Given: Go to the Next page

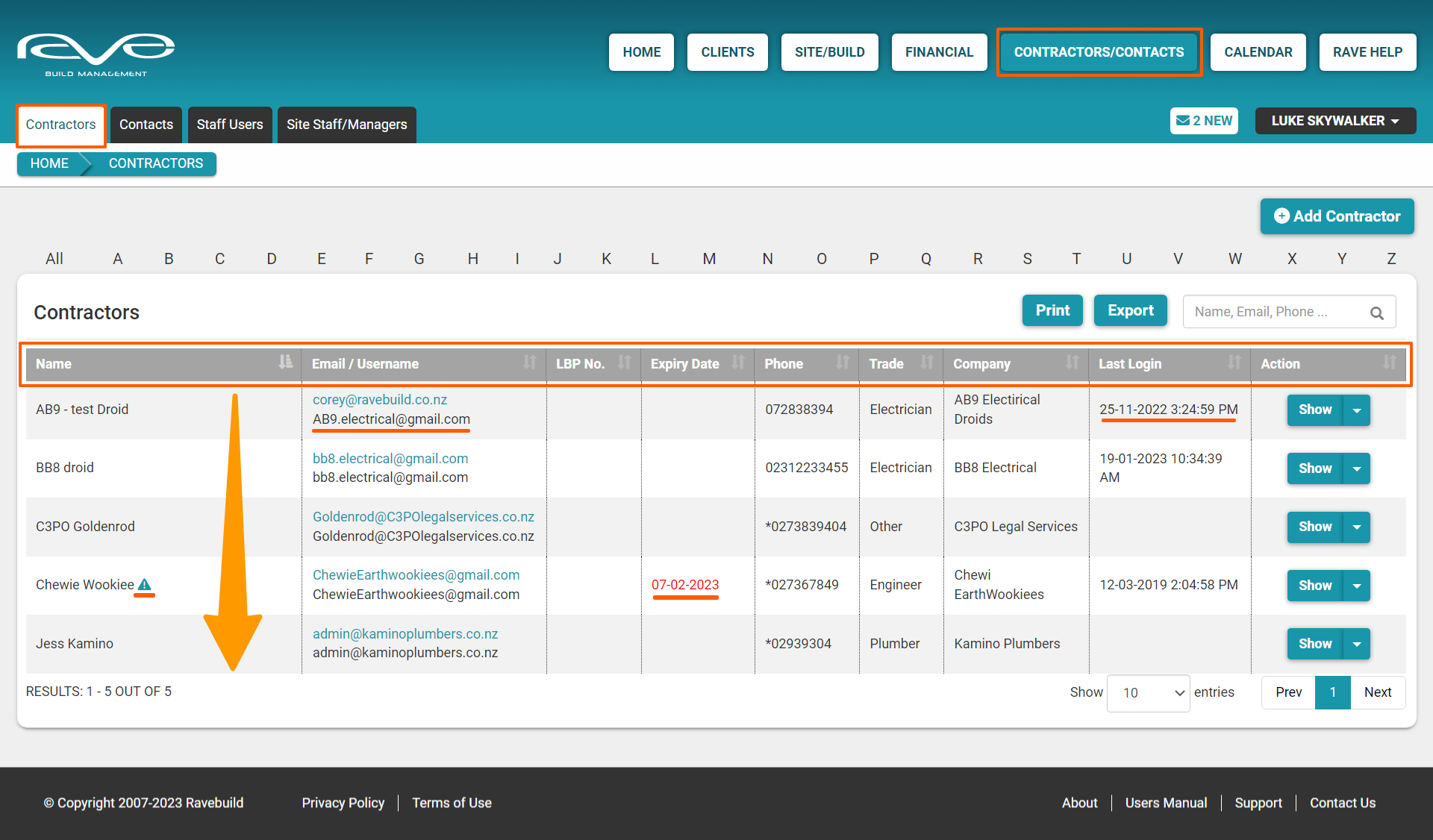Looking at the screenshot, I should [x=1377, y=692].
